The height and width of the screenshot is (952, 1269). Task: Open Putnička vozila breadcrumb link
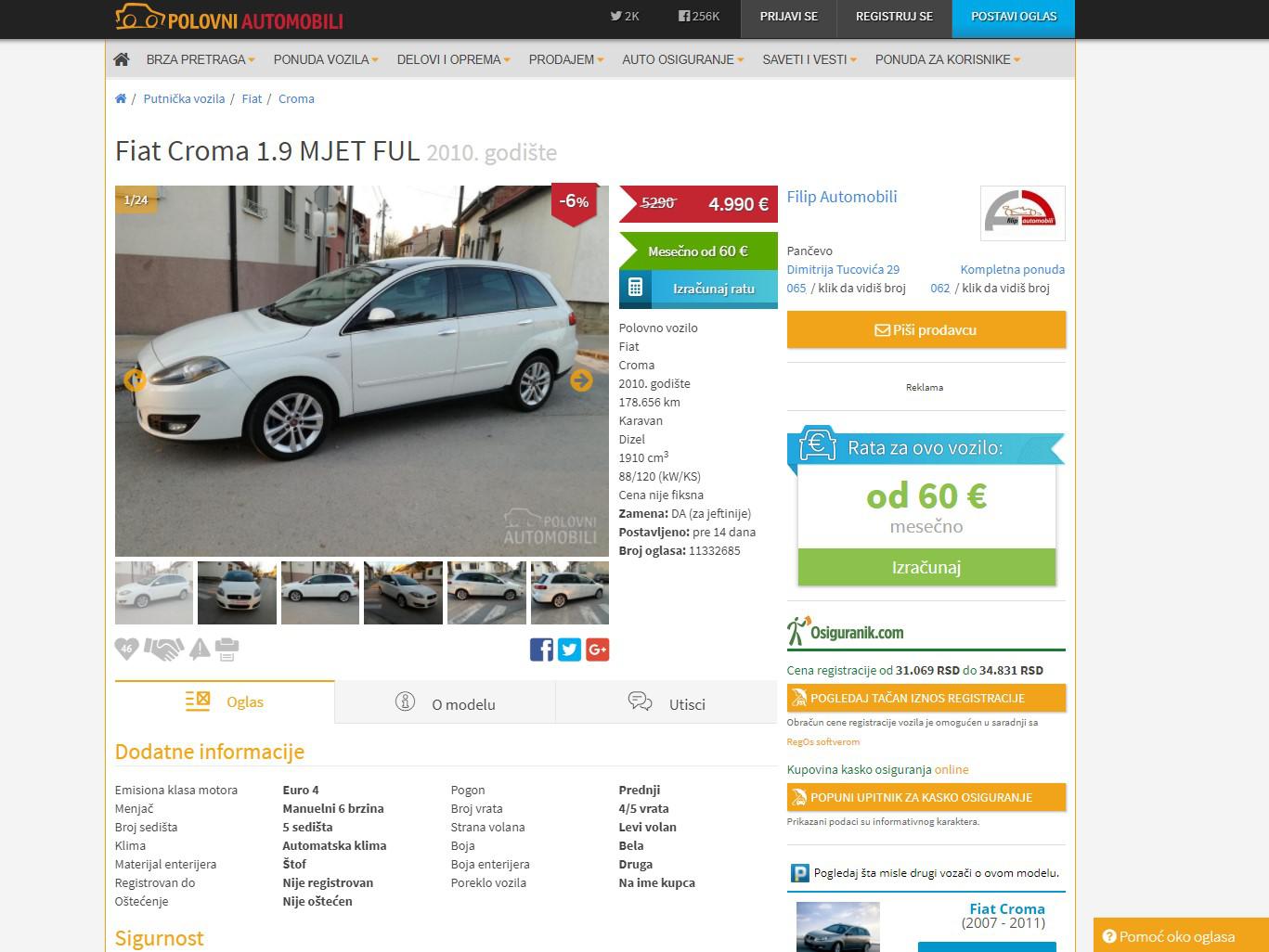pyautogui.click(x=184, y=98)
